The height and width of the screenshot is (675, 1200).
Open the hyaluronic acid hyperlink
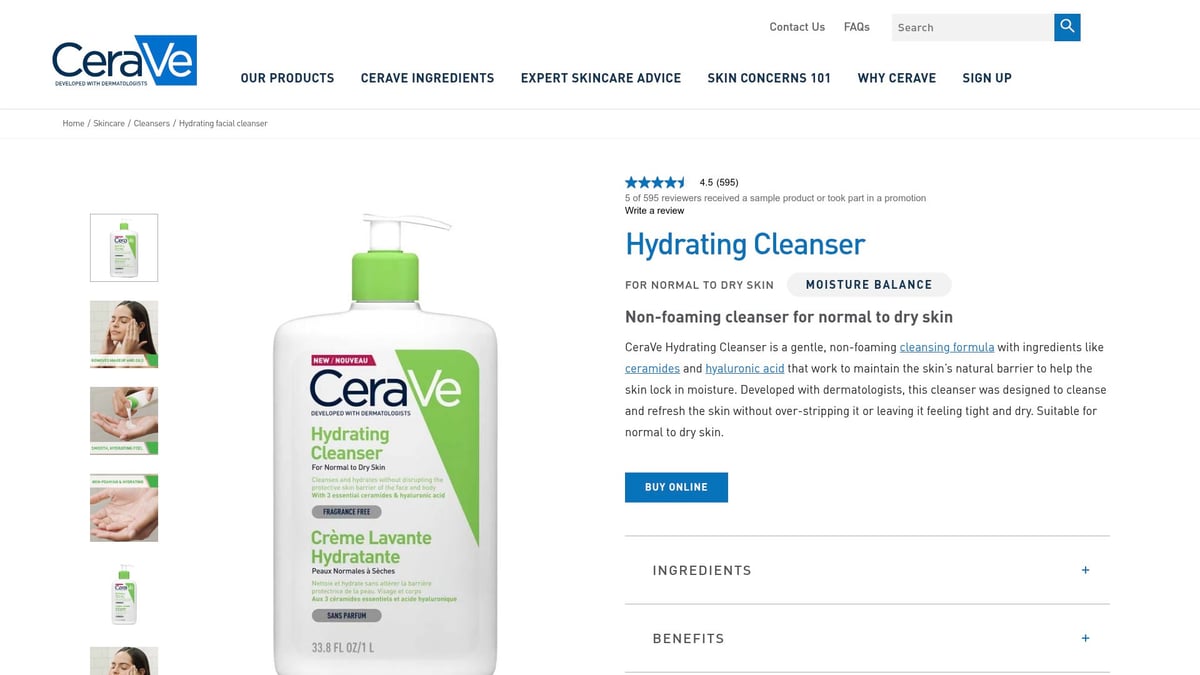(x=744, y=368)
